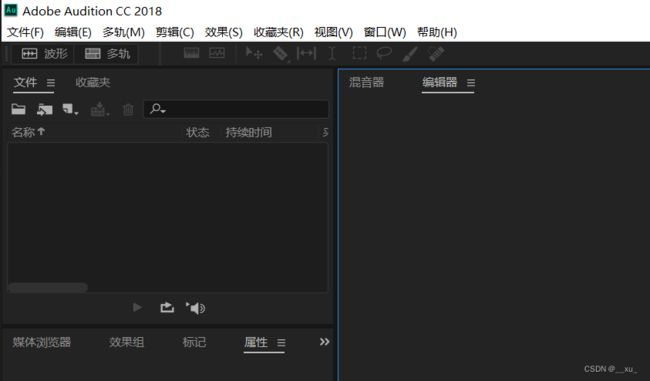Select the Paintbrush Selection tool
Screen dimensions: 650x381
(410, 54)
